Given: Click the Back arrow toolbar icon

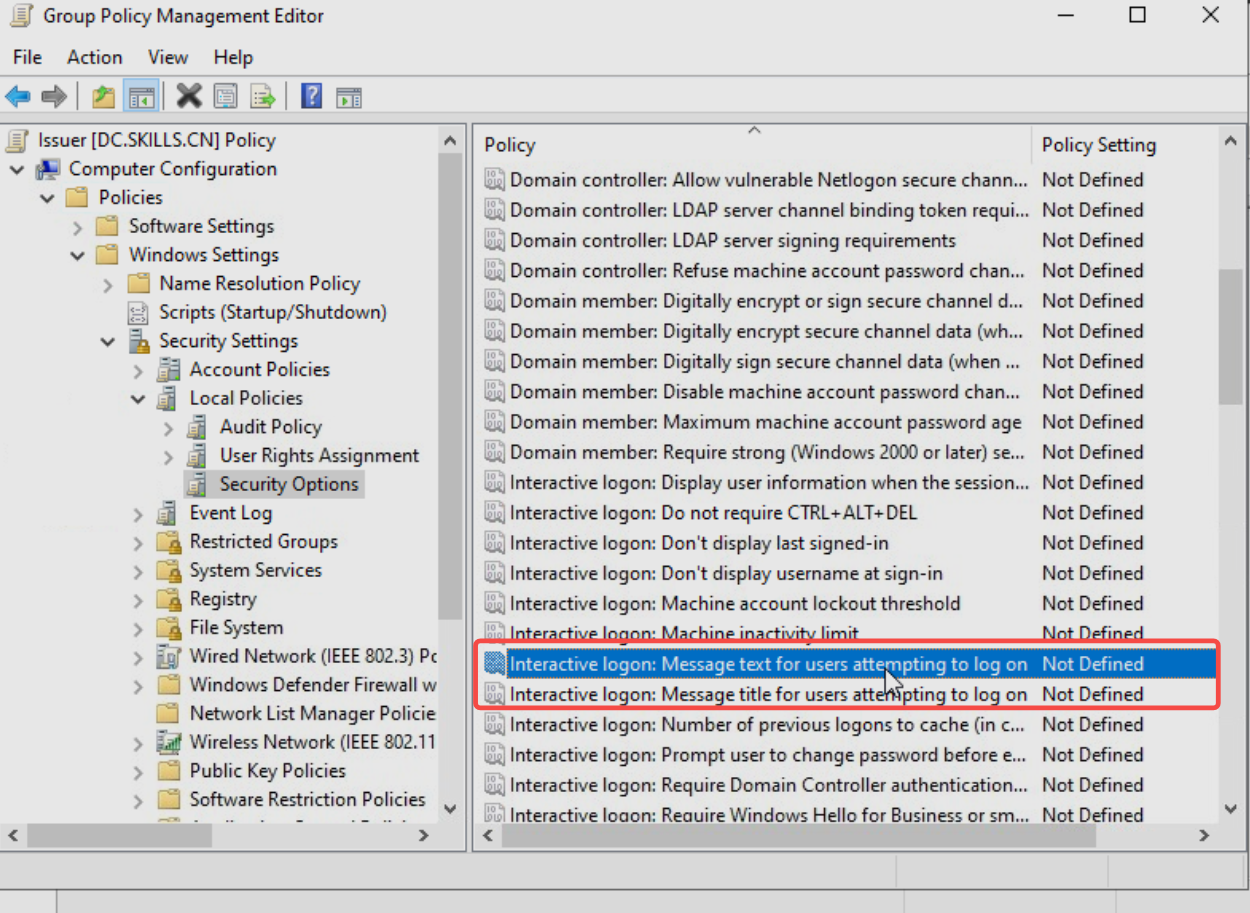Looking at the screenshot, I should [x=17, y=97].
